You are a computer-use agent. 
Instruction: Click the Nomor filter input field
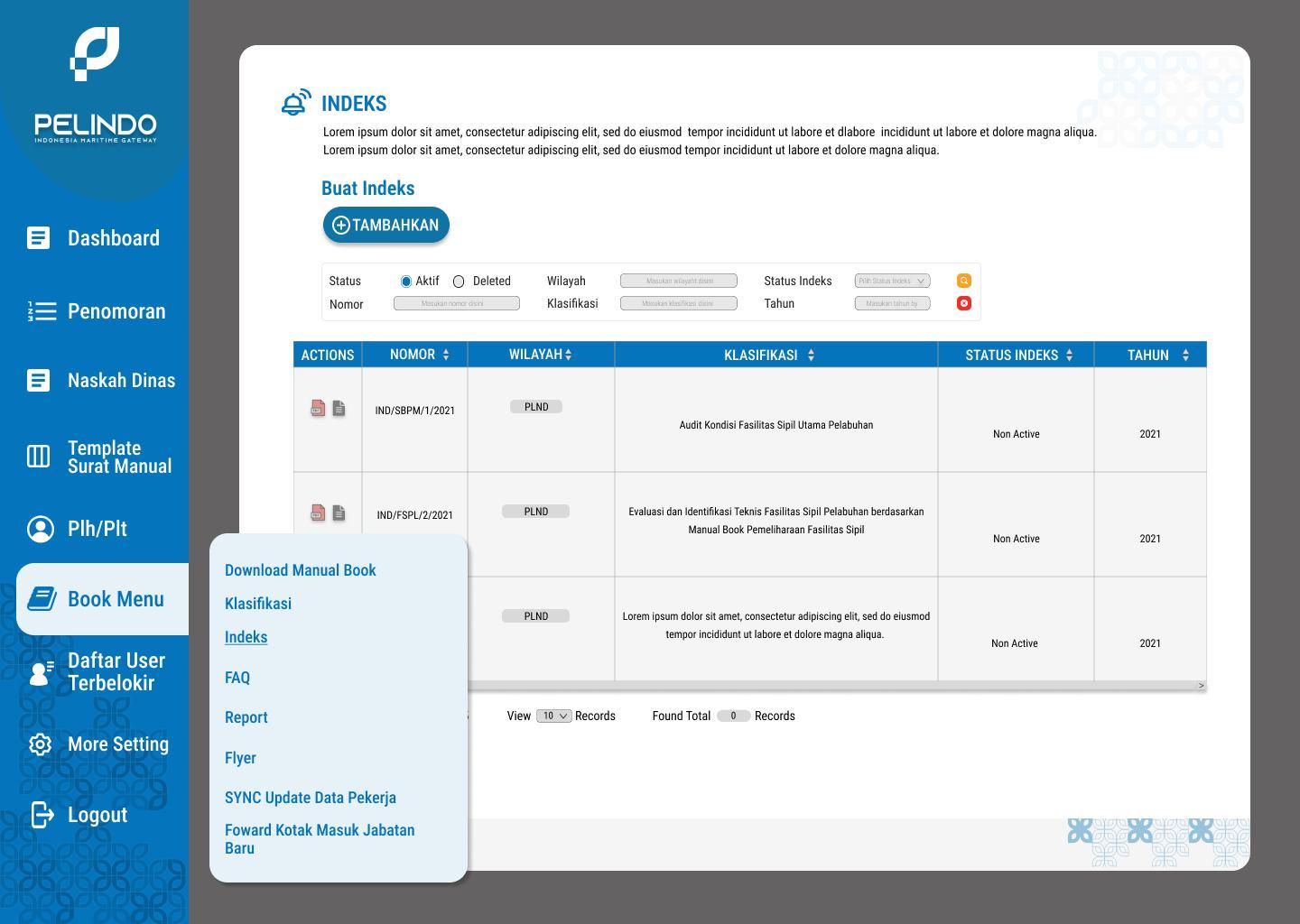(457, 303)
